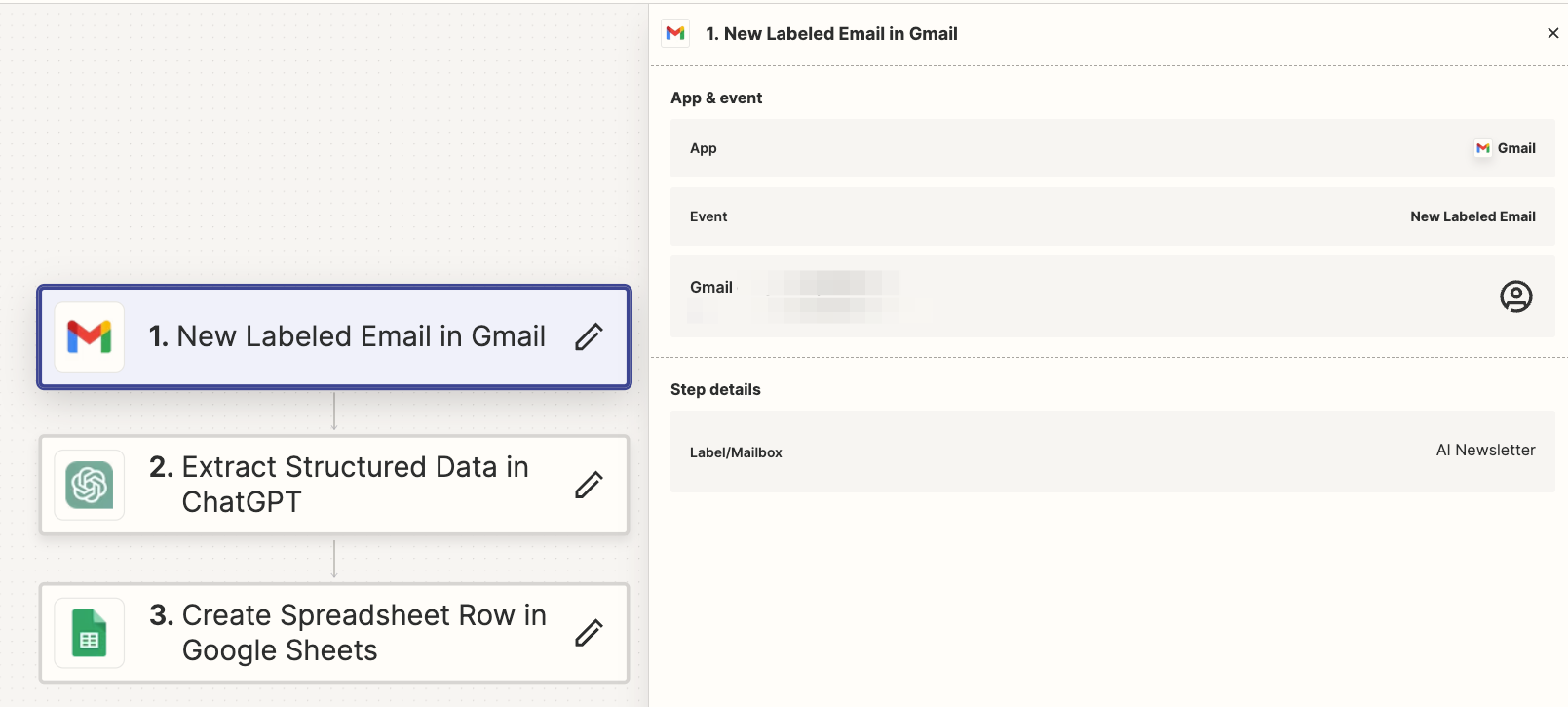This screenshot has height=707, width=1568.
Task: Open the 'Create Spreadsheet Row in Google Sheets' step
Action: click(334, 633)
